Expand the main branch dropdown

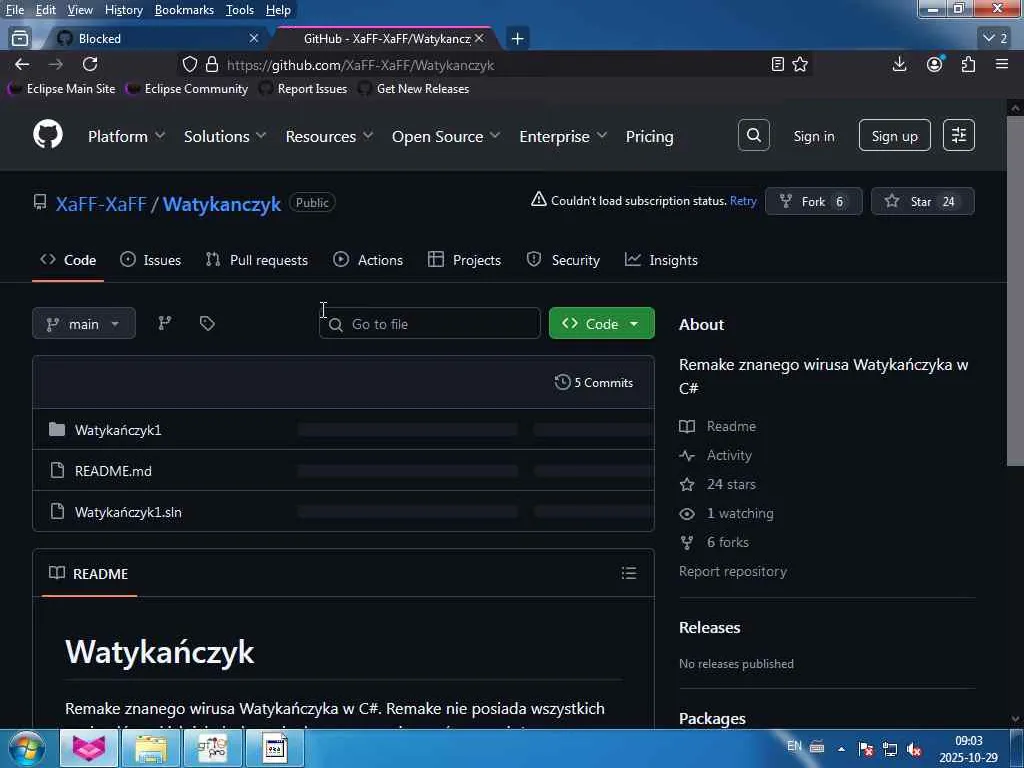click(84, 323)
